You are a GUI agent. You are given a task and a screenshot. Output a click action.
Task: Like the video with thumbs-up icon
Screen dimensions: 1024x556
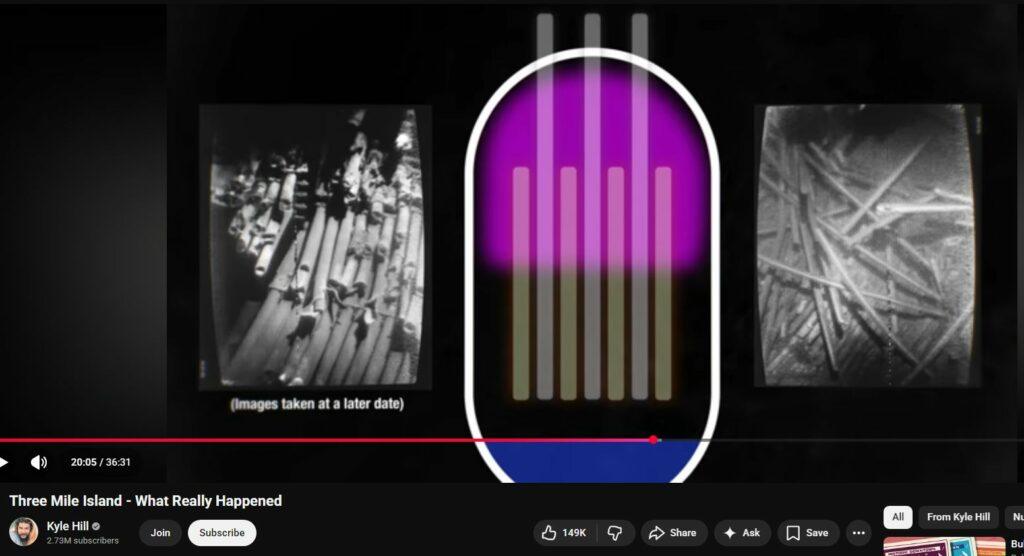coord(562,533)
